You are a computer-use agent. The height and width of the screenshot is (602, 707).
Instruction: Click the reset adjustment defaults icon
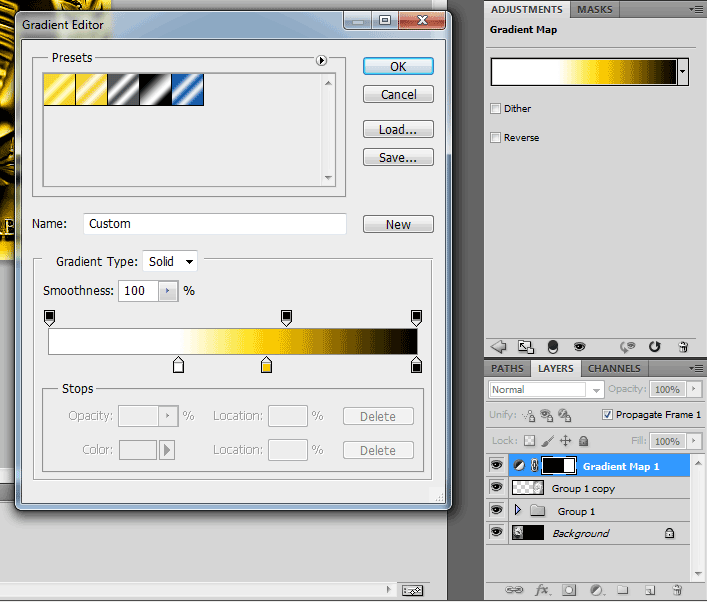[x=654, y=347]
